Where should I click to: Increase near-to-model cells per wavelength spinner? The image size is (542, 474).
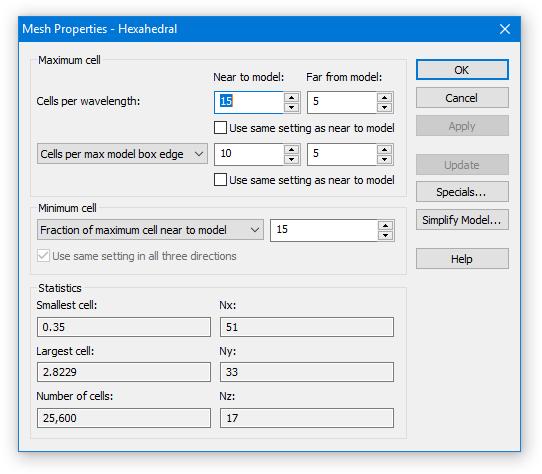[x=291, y=97]
